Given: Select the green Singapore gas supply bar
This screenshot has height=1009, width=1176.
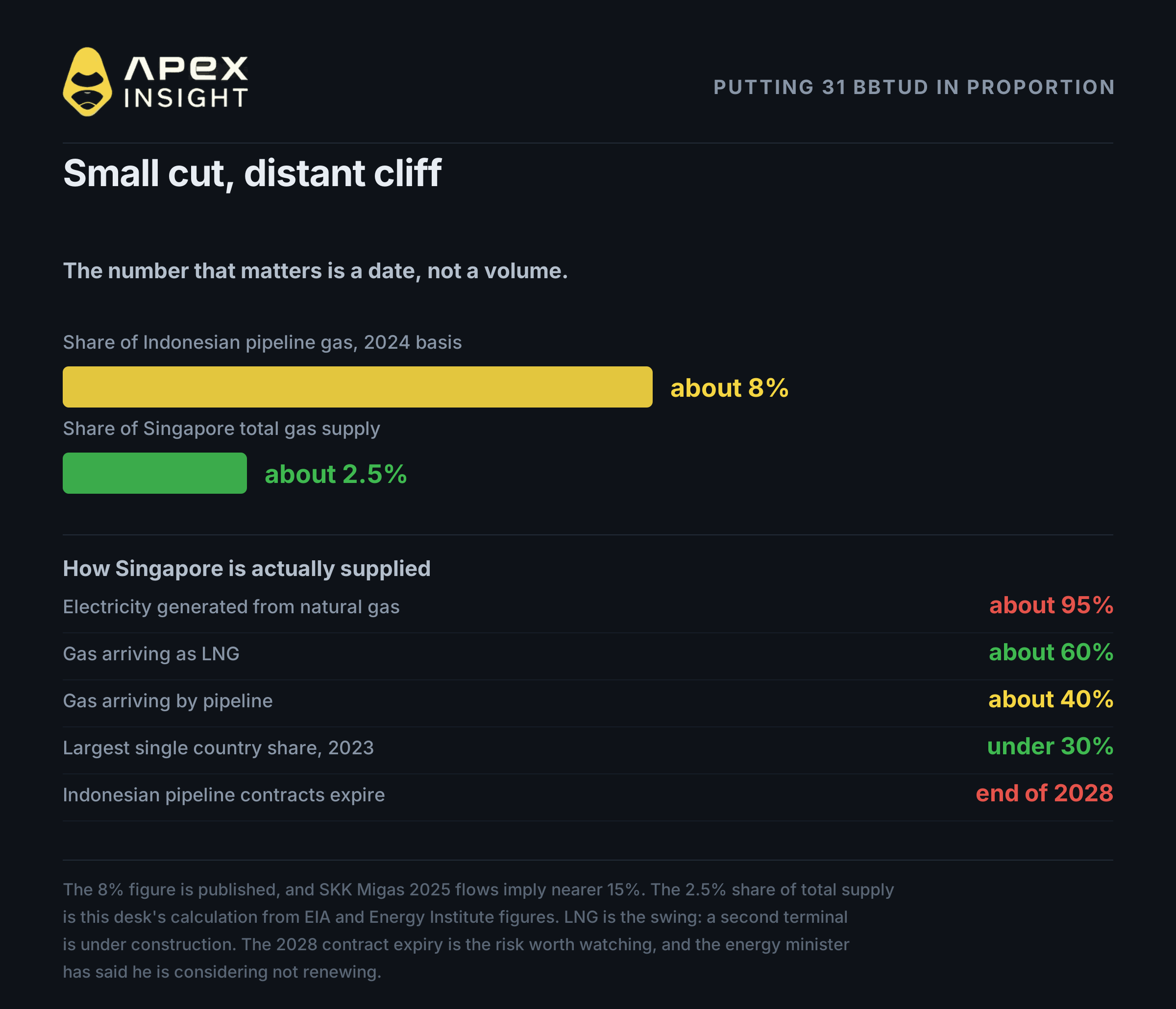Looking at the screenshot, I should click(154, 473).
